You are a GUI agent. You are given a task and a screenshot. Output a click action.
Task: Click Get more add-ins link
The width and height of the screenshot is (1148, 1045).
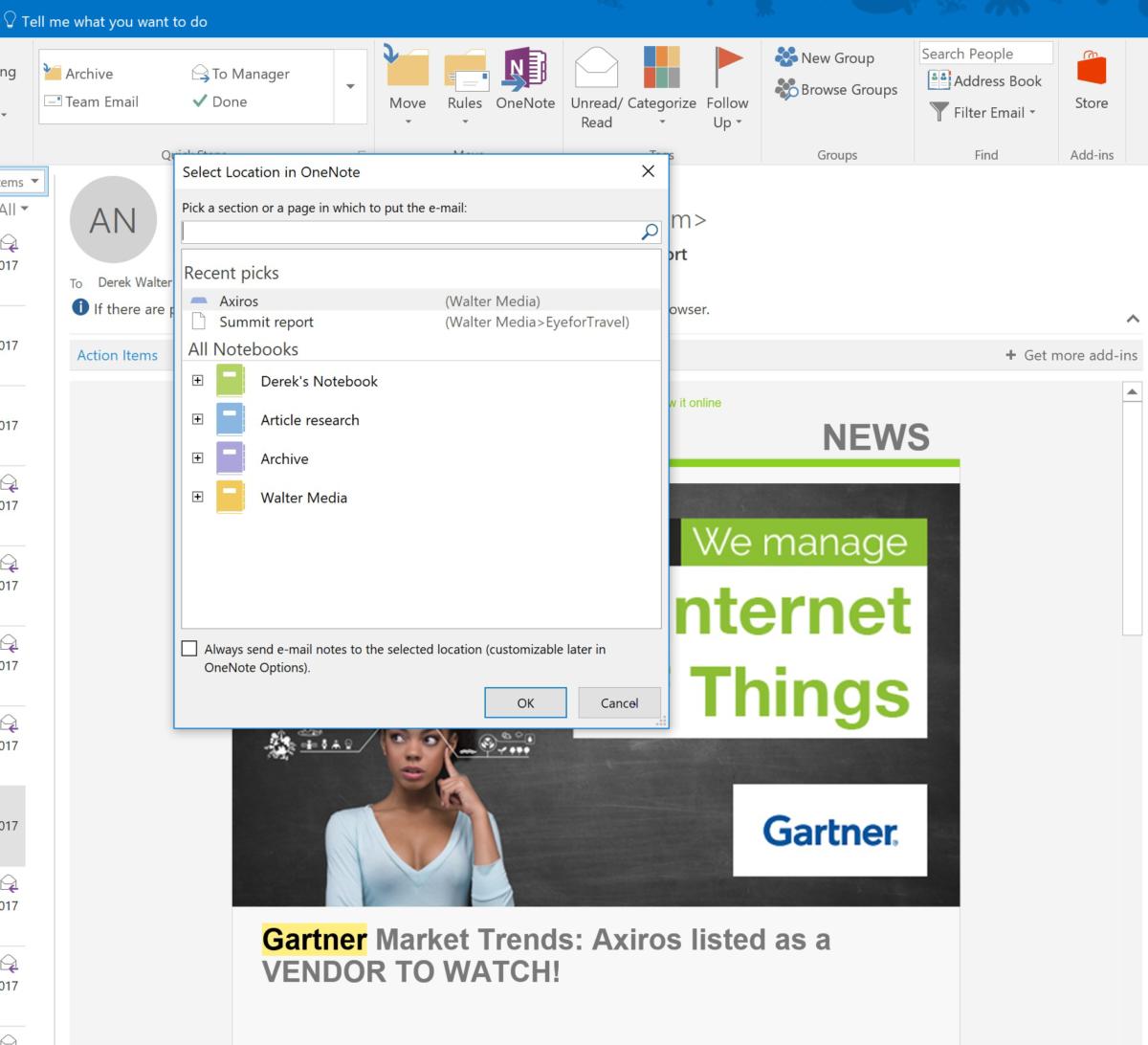pos(1071,355)
